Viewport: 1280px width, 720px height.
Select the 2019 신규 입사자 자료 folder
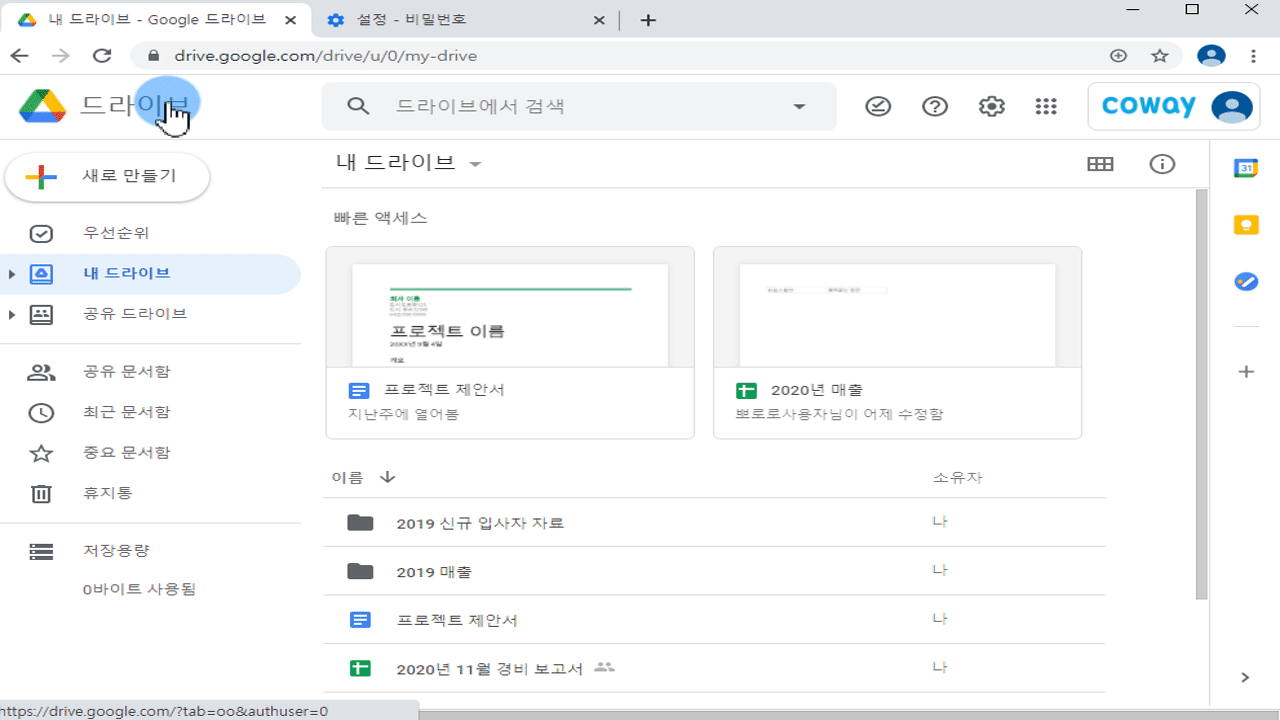(714, 522)
